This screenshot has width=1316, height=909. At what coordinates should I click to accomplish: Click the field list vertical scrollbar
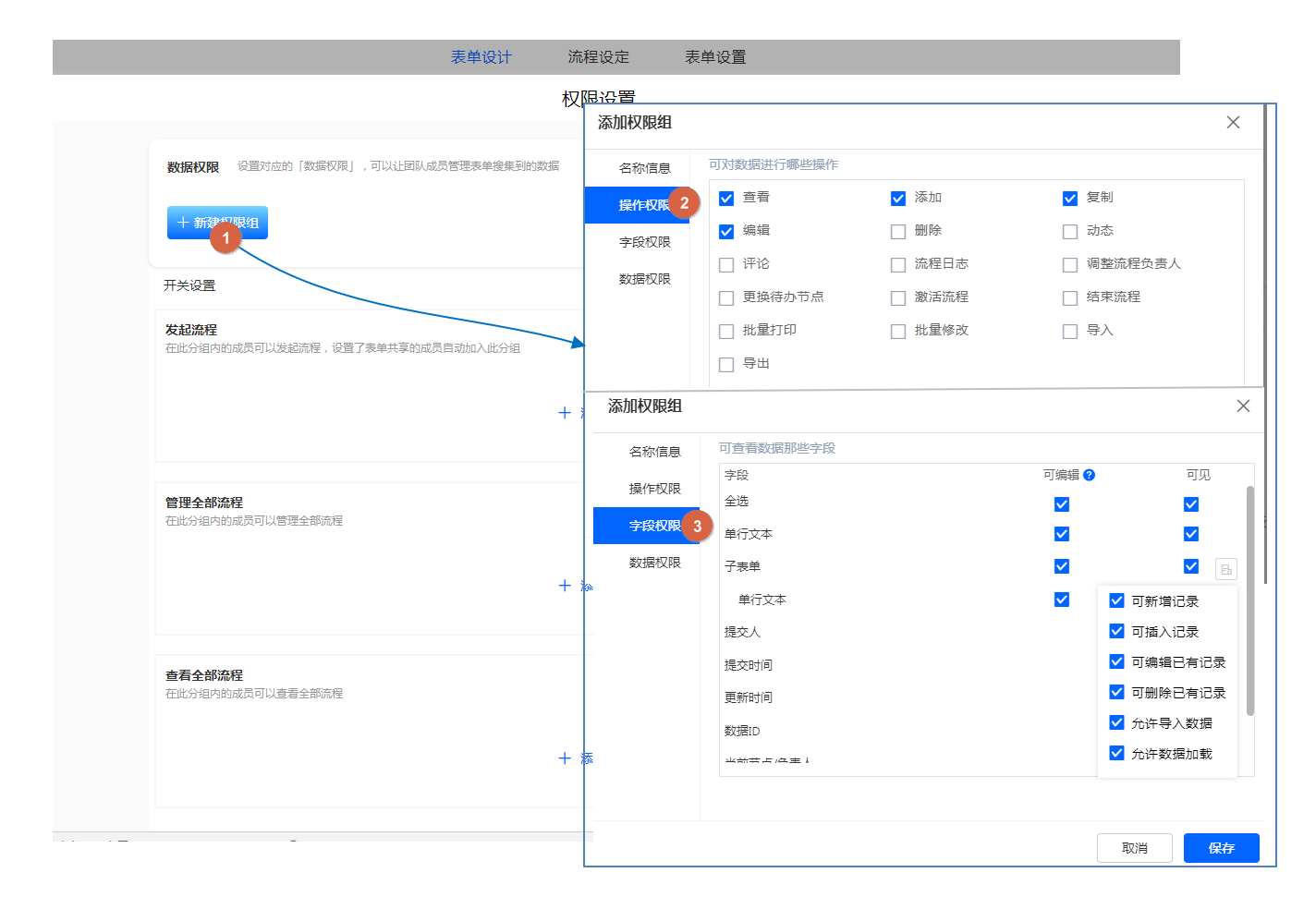pos(1250,600)
